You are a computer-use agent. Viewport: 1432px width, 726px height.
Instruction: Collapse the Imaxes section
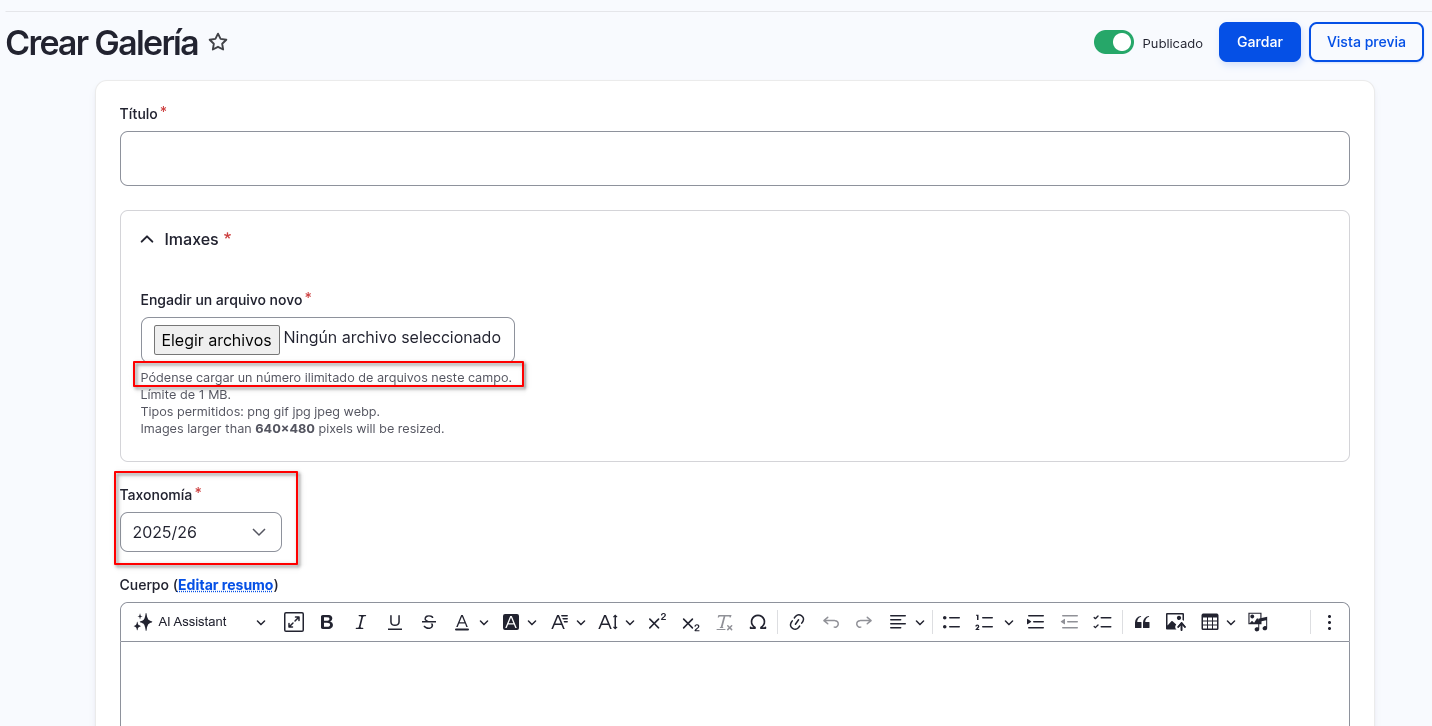(x=147, y=239)
